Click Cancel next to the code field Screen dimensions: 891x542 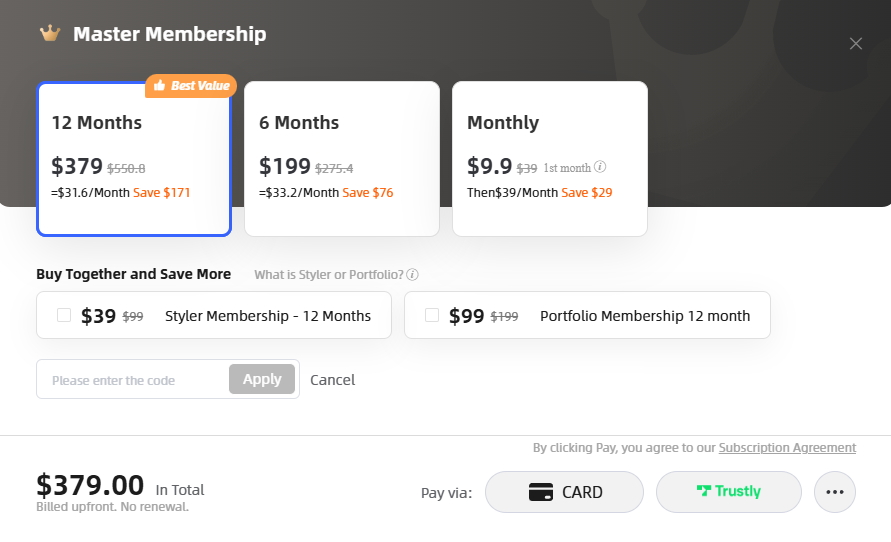pos(332,380)
